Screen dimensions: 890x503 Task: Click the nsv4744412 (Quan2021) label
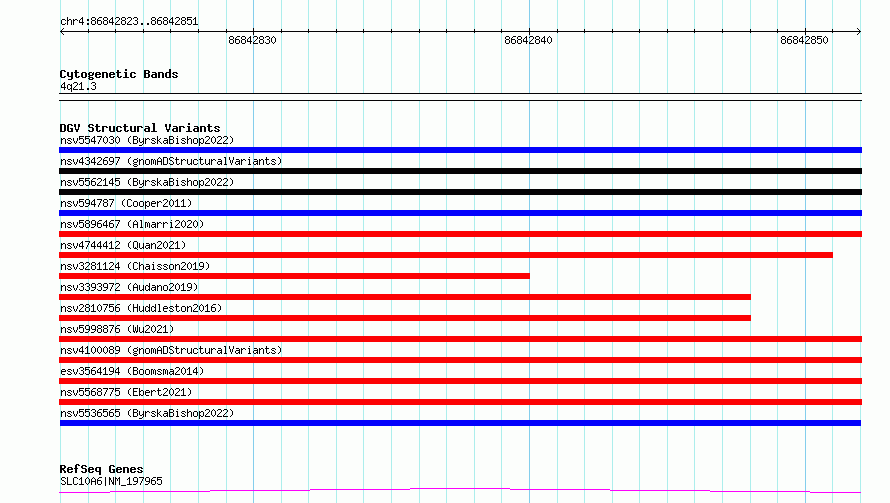point(123,245)
